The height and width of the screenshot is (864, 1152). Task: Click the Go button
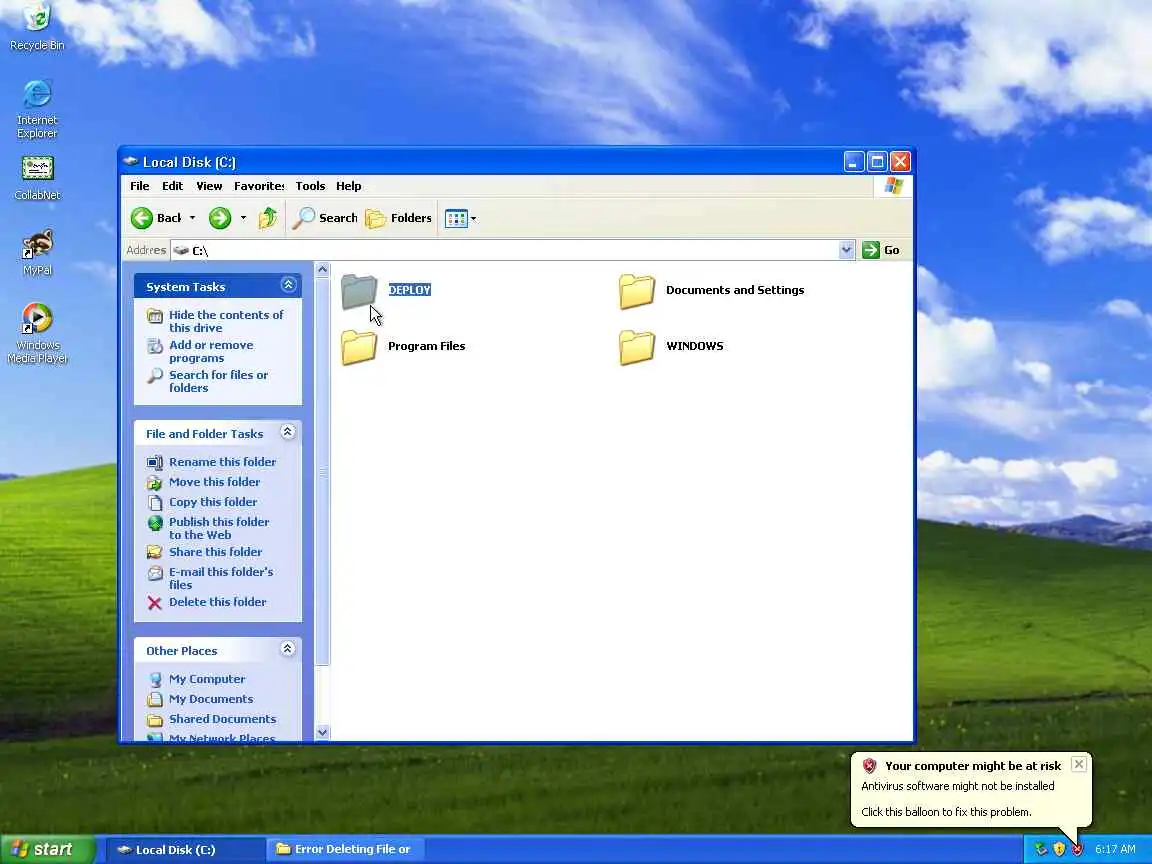[x=882, y=250]
